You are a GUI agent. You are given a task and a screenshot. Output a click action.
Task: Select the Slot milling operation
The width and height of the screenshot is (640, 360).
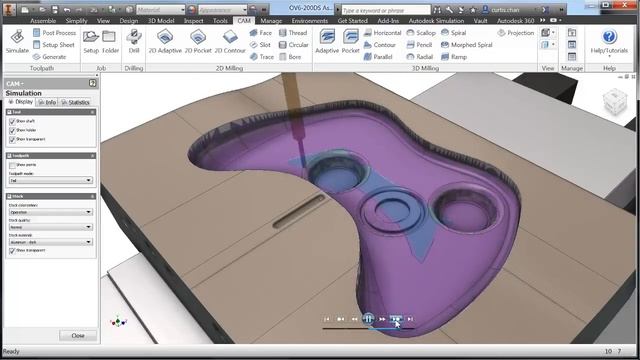coord(260,45)
